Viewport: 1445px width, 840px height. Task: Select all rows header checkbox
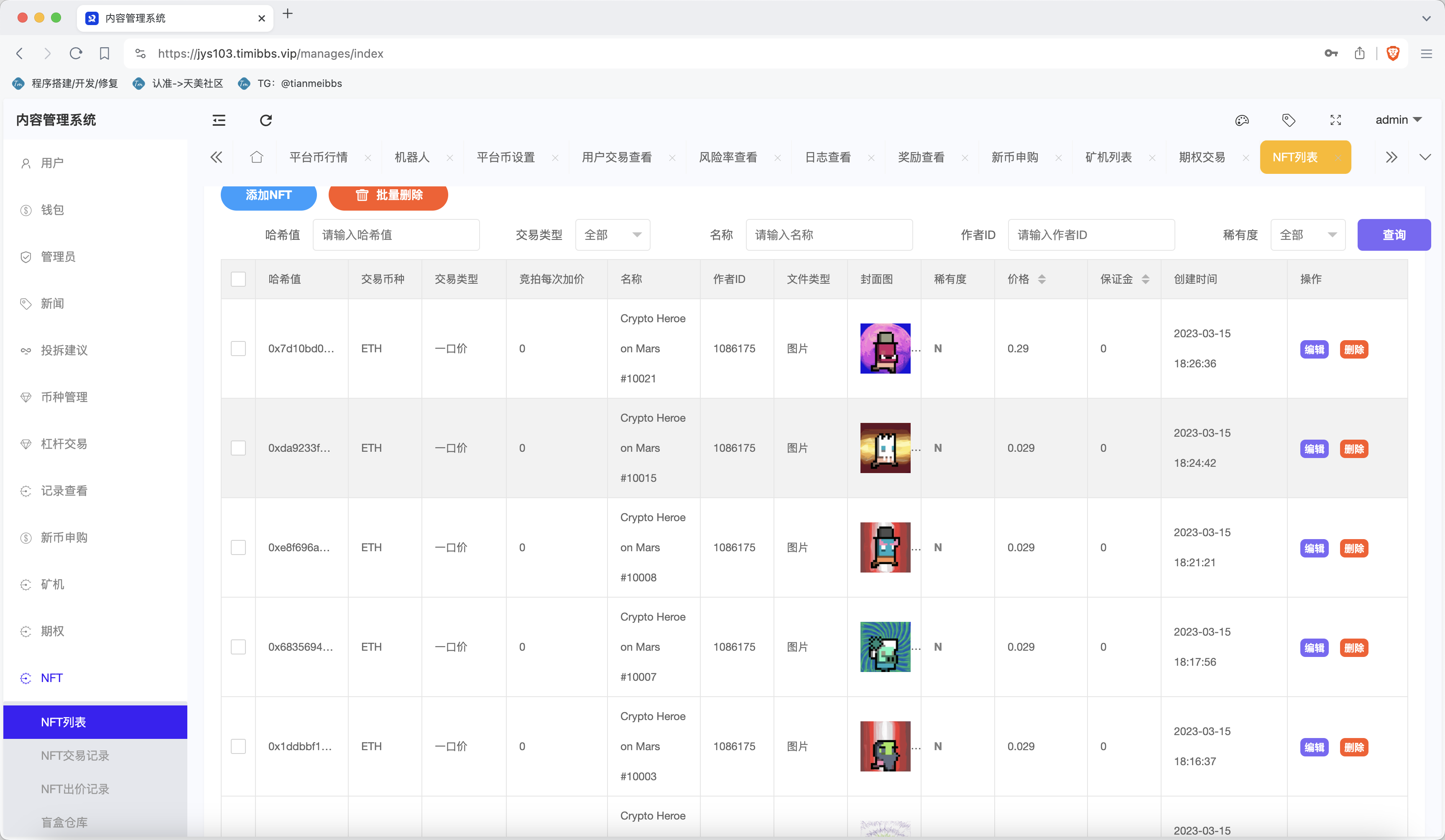(238, 279)
